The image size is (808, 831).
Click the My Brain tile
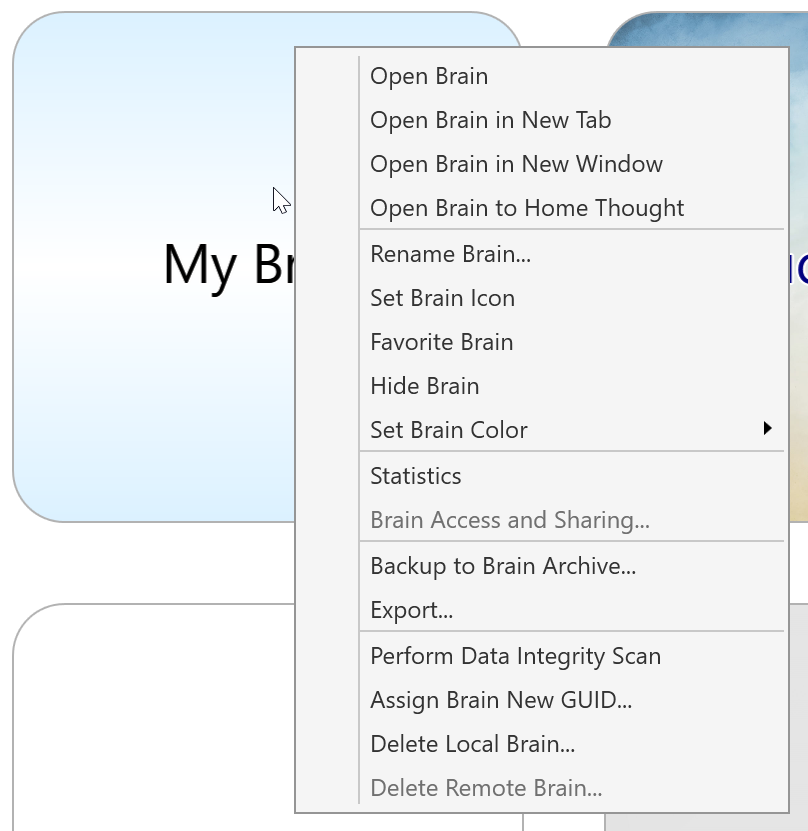click(150, 380)
